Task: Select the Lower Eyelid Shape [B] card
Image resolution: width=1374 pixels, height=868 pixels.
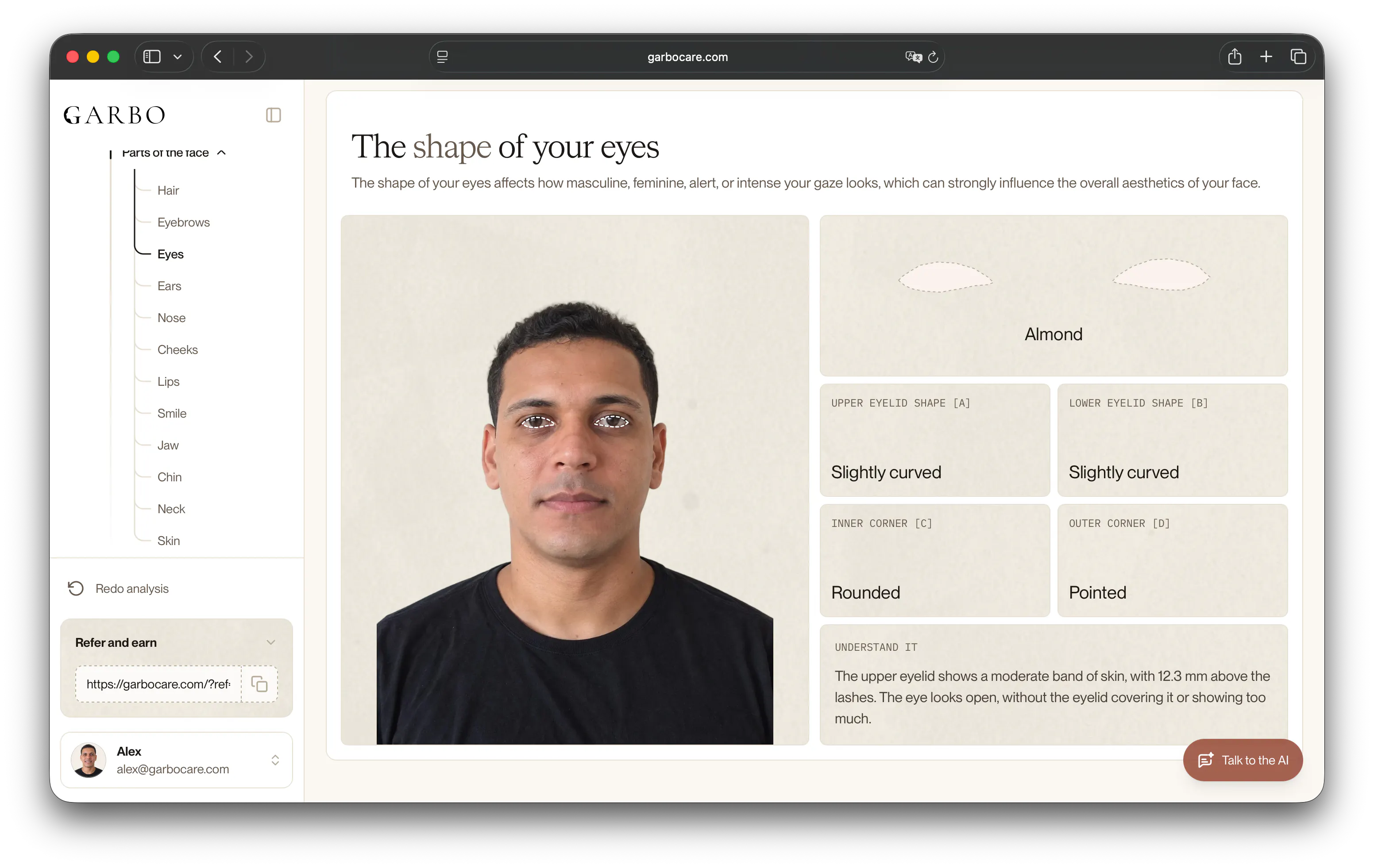Action: 1173,440
